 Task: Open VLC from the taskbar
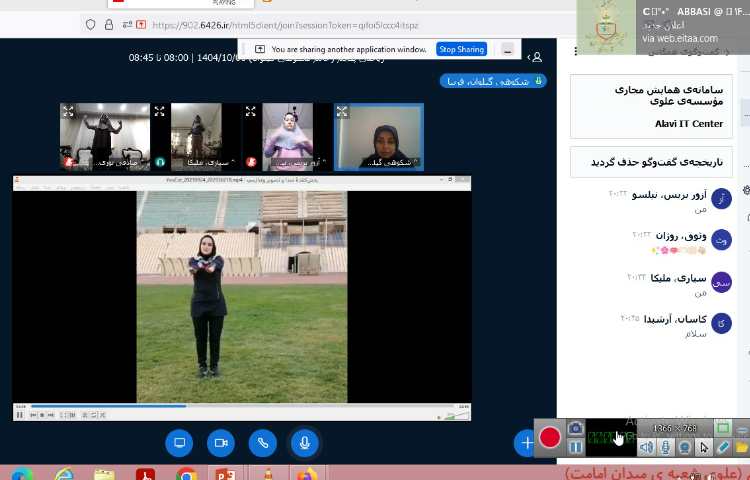click(x=267, y=473)
